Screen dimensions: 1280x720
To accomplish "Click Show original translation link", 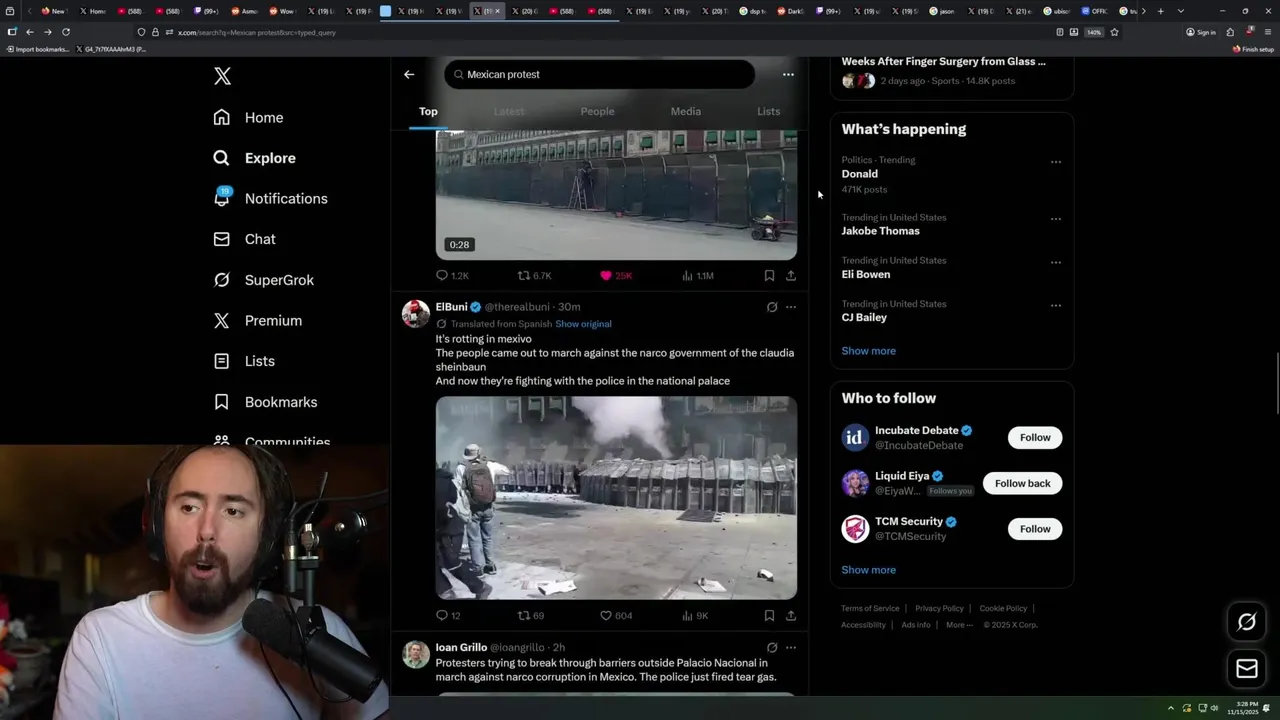I will coord(583,324).
